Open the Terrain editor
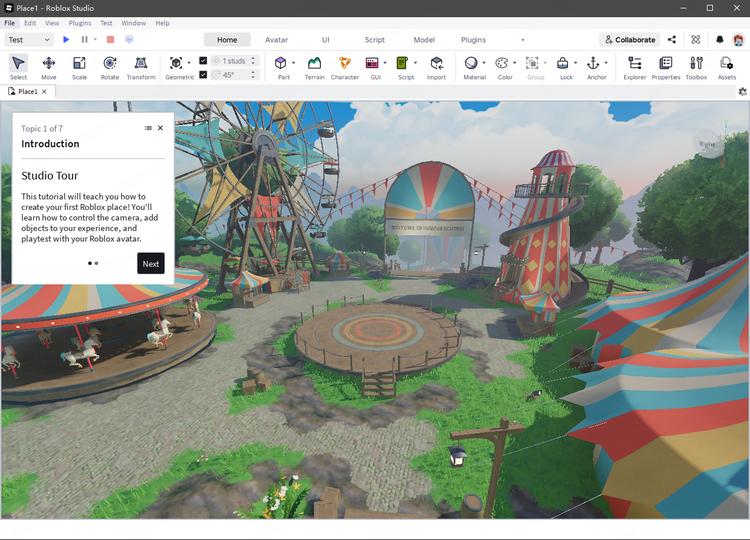 coord(314,67)
